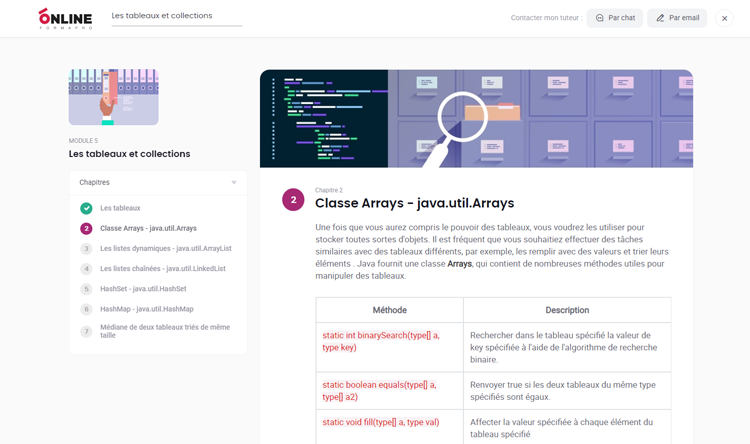This screenshot has width=750, height=444.
Task: Click the number 3 chapter badge
Action: pyautogui.click(x=86, y=248)
